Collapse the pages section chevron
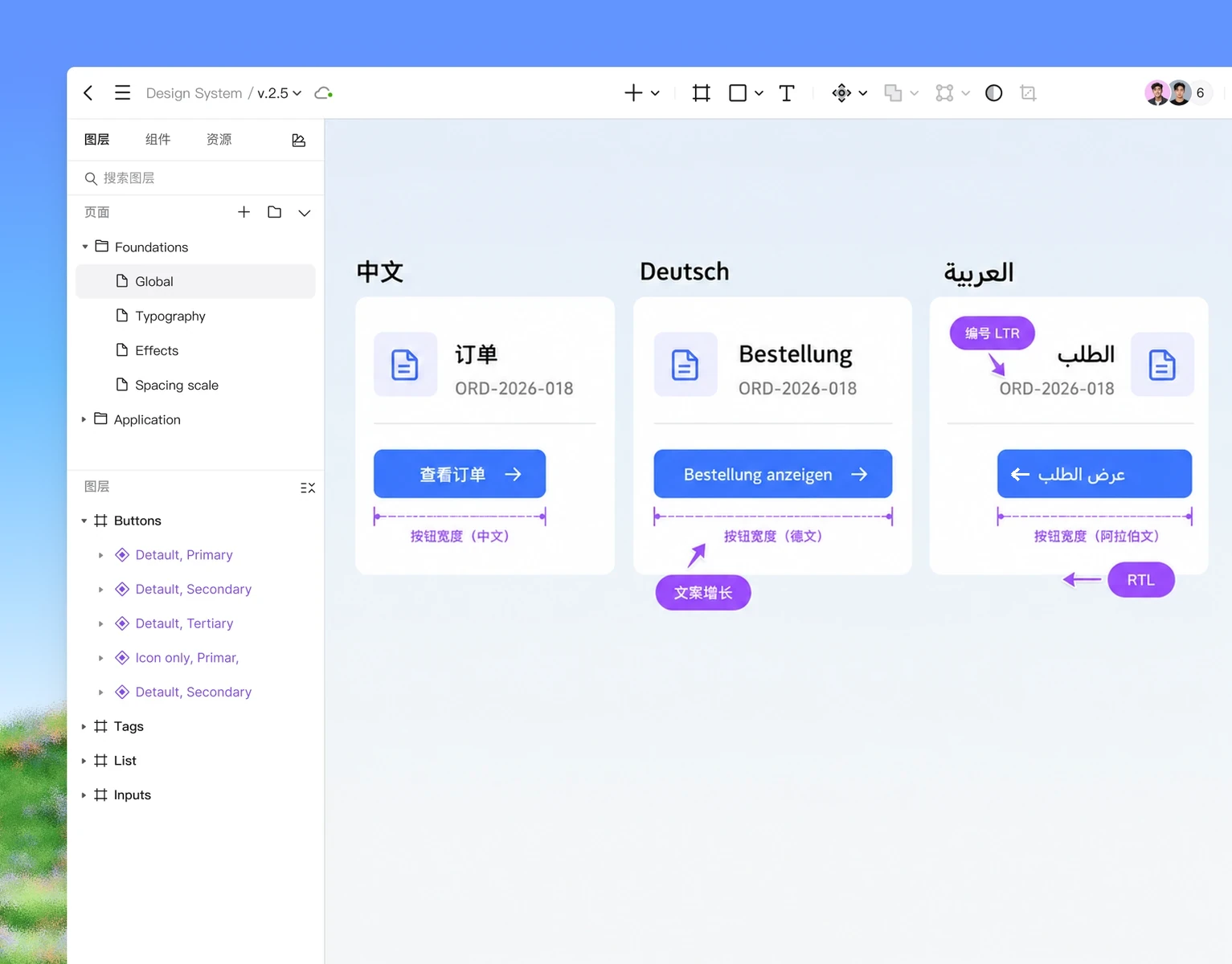1232x964 pixels. click(305, 213)
